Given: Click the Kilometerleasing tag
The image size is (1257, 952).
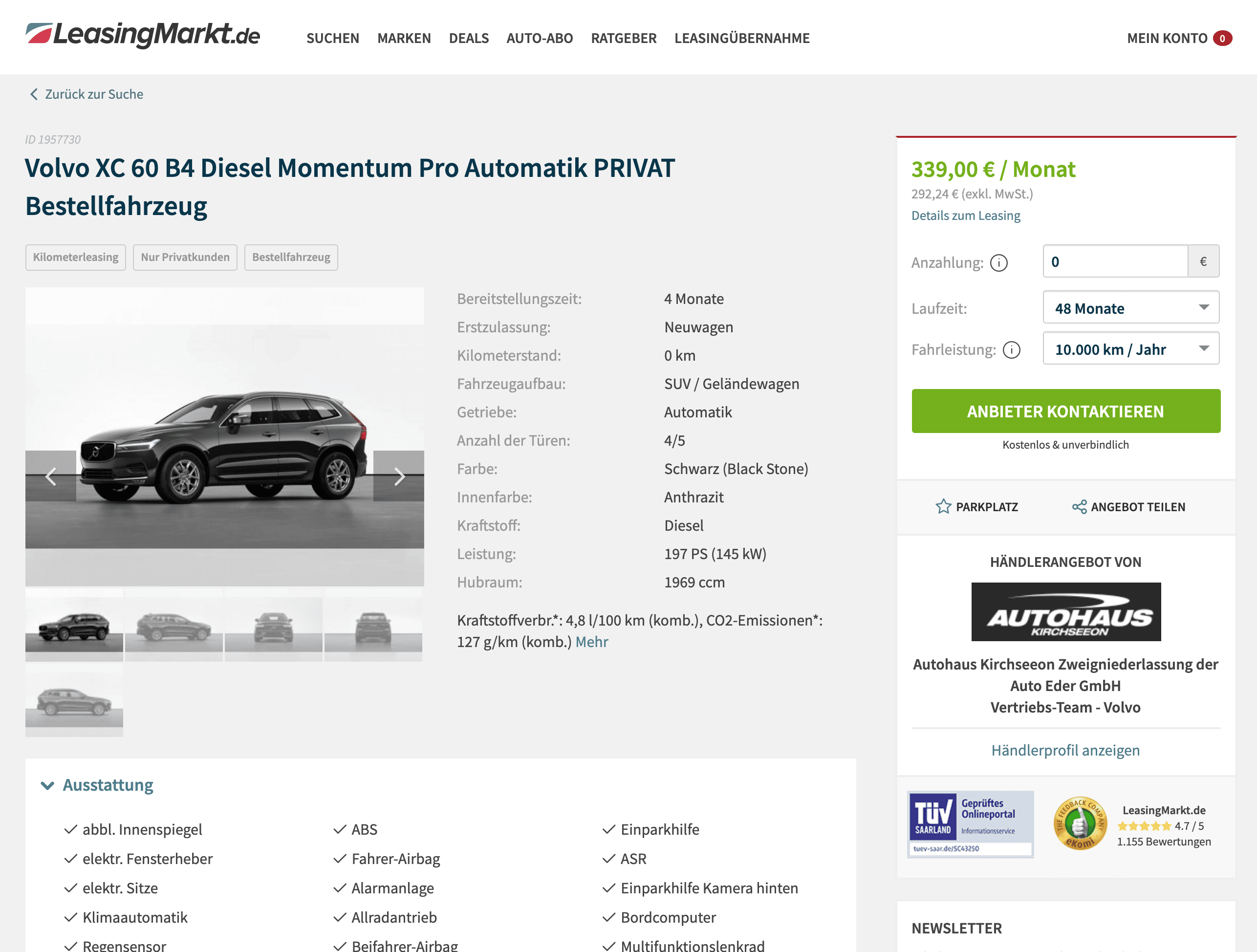Looking at the screenshot, I should pos(76,258).
